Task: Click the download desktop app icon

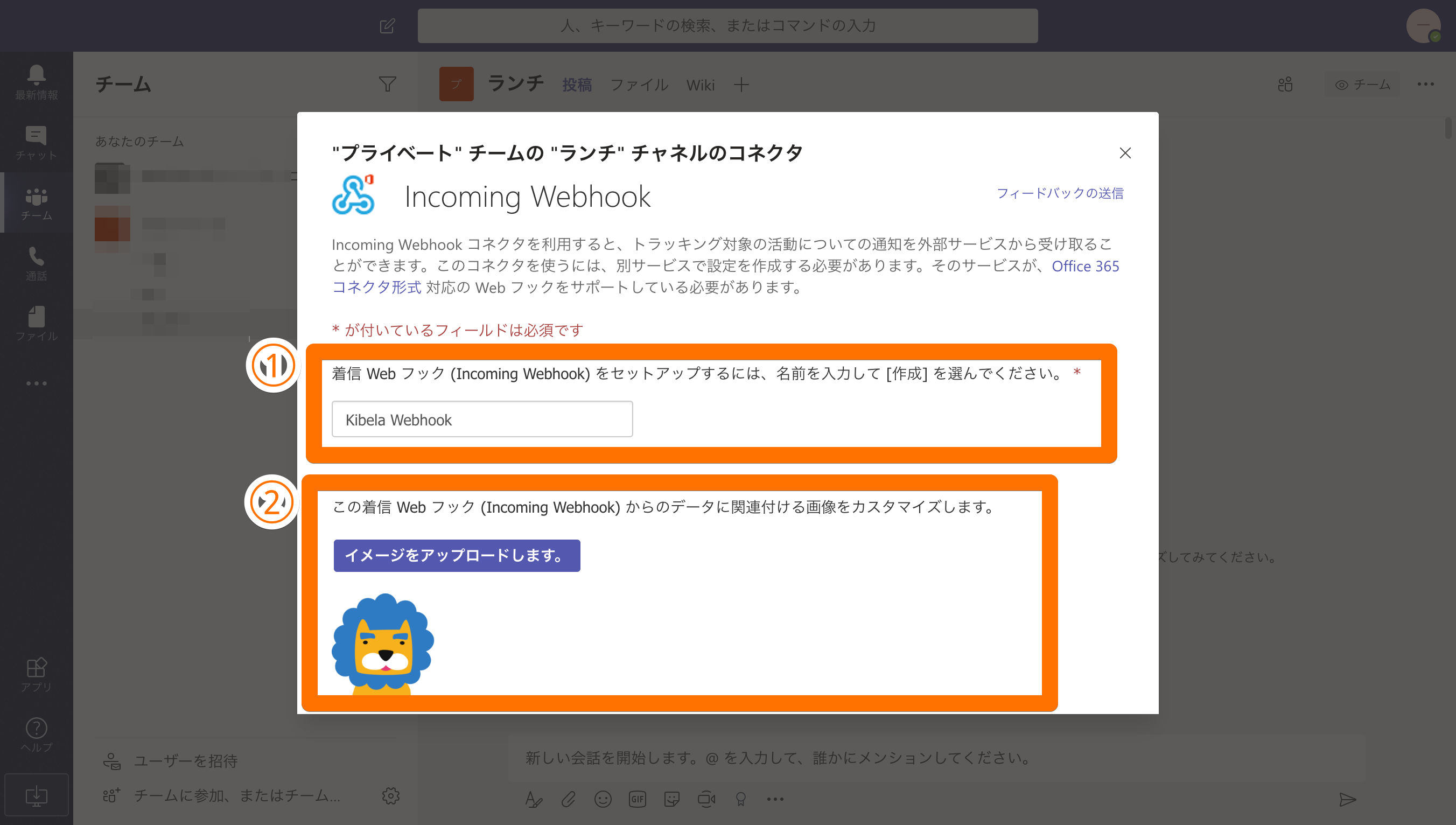Action: (x=36, y=795)
